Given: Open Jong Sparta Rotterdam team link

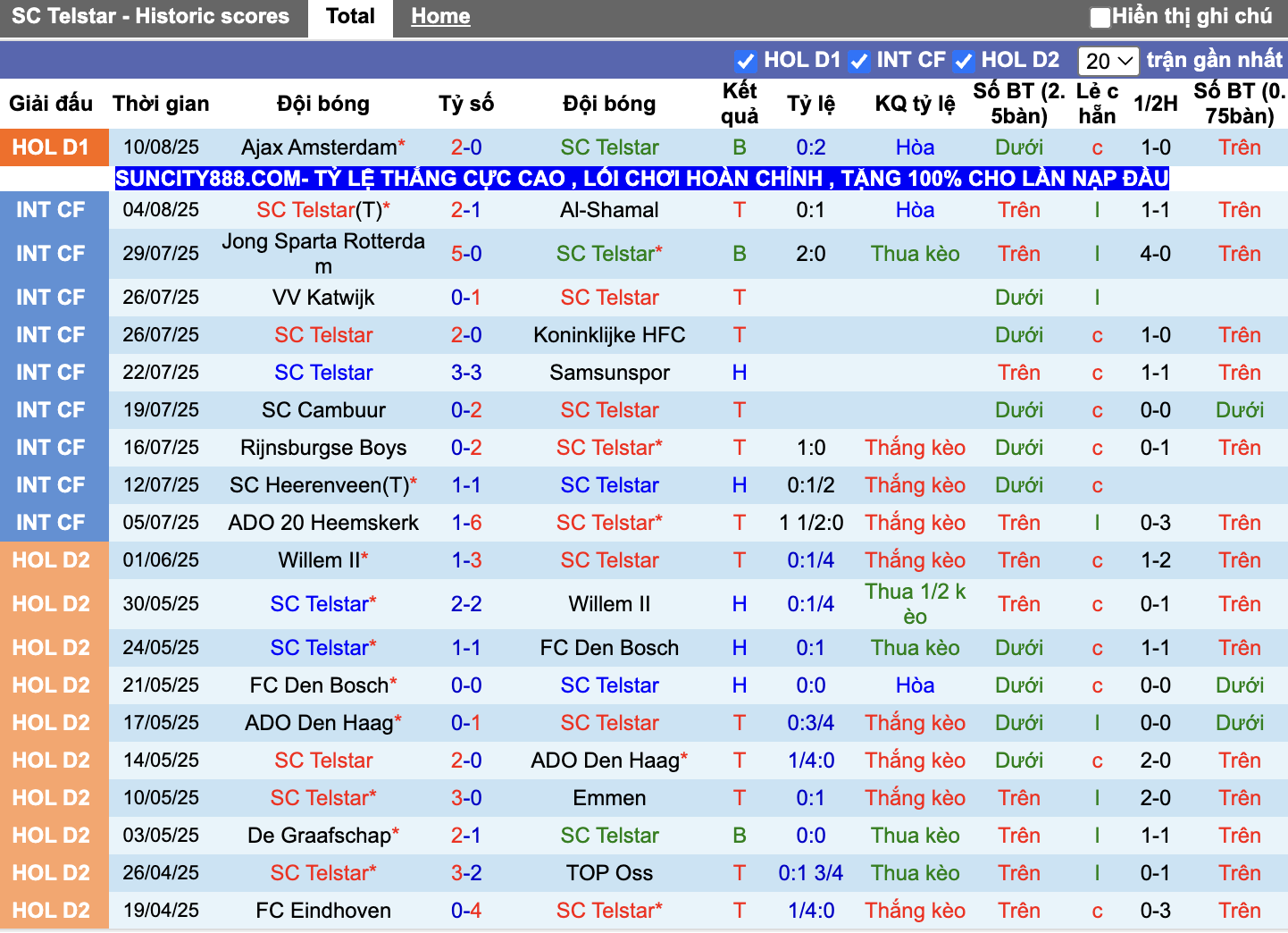Looking at the screenshot, I should click(323, 254).
